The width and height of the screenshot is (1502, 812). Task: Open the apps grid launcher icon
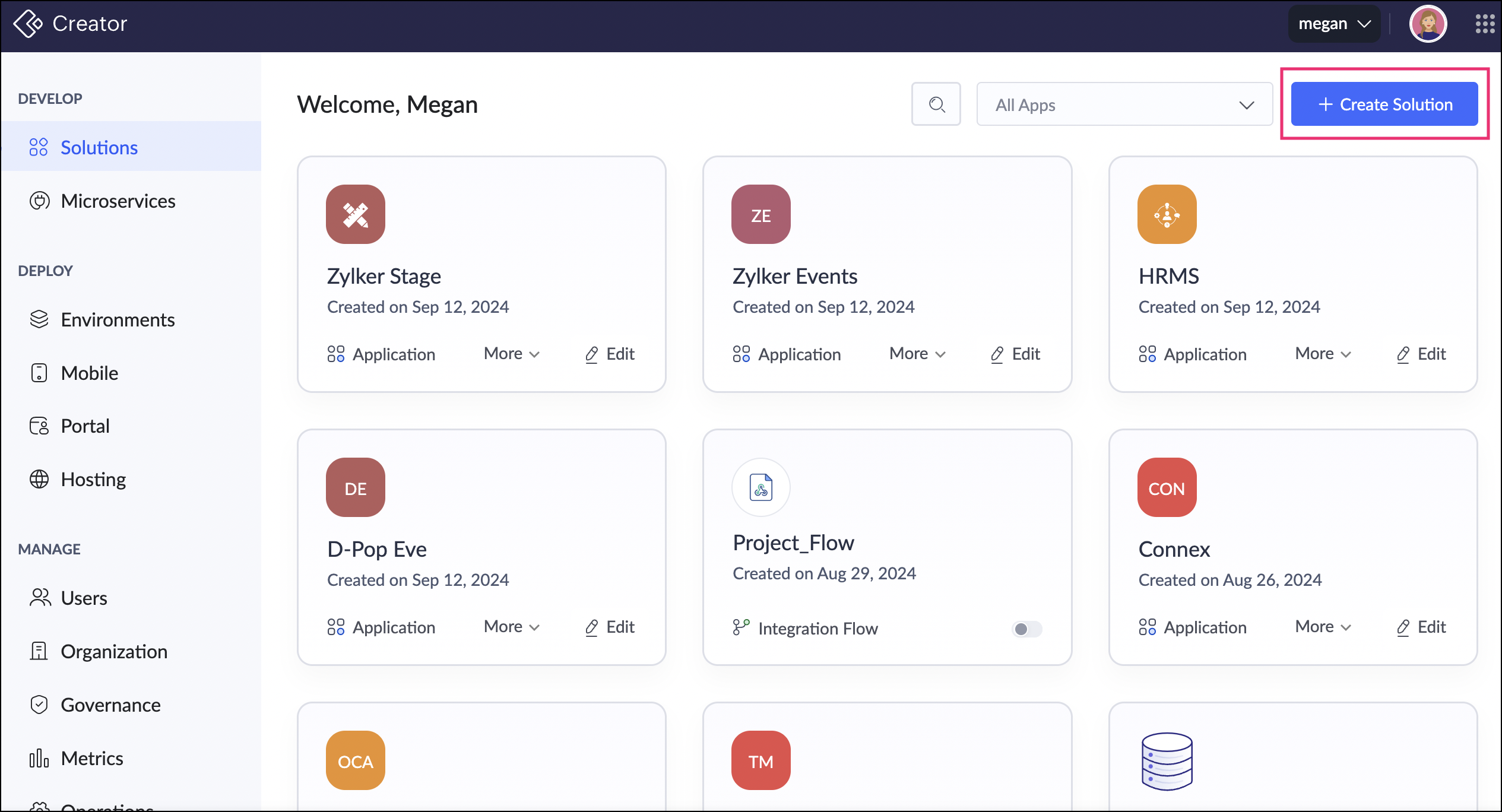(1484, 24)
